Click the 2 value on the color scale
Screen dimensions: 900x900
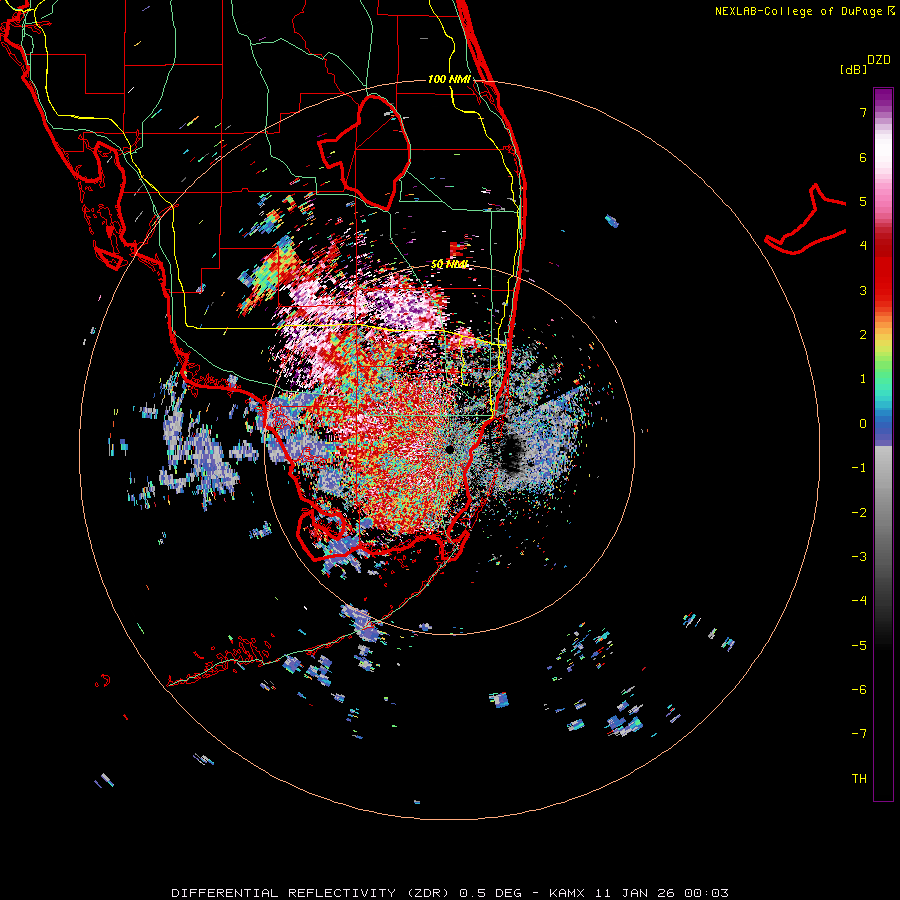863,335
